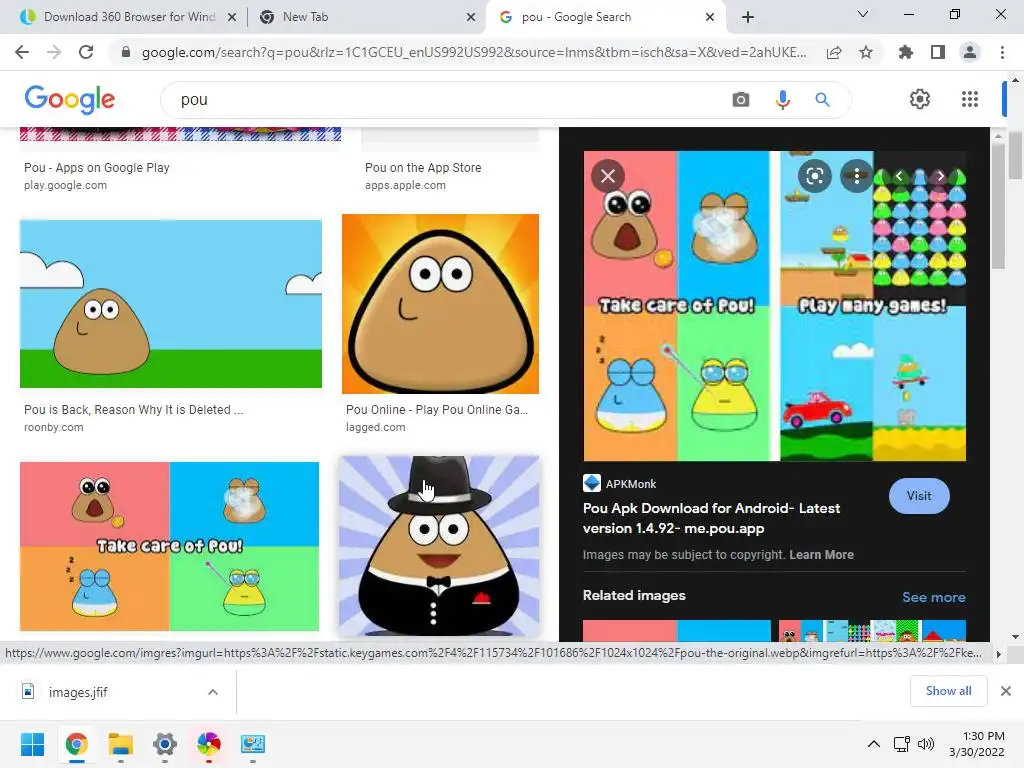Click the Learn More copyright link
The image size is (1024, 768).
click(822, 554)
